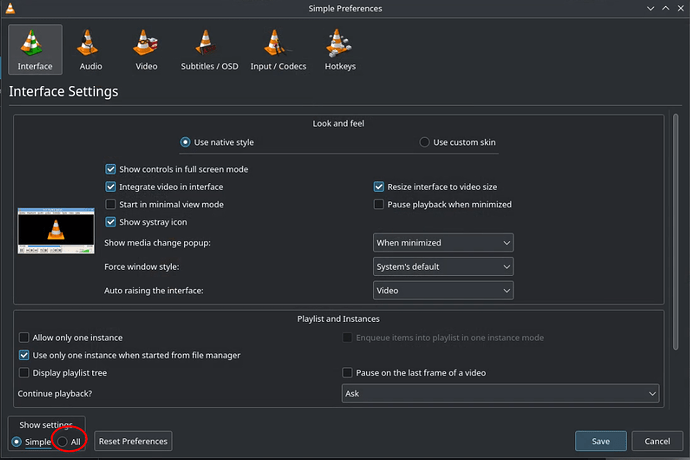Open the Interface preferences cone icon

point(35,50)
